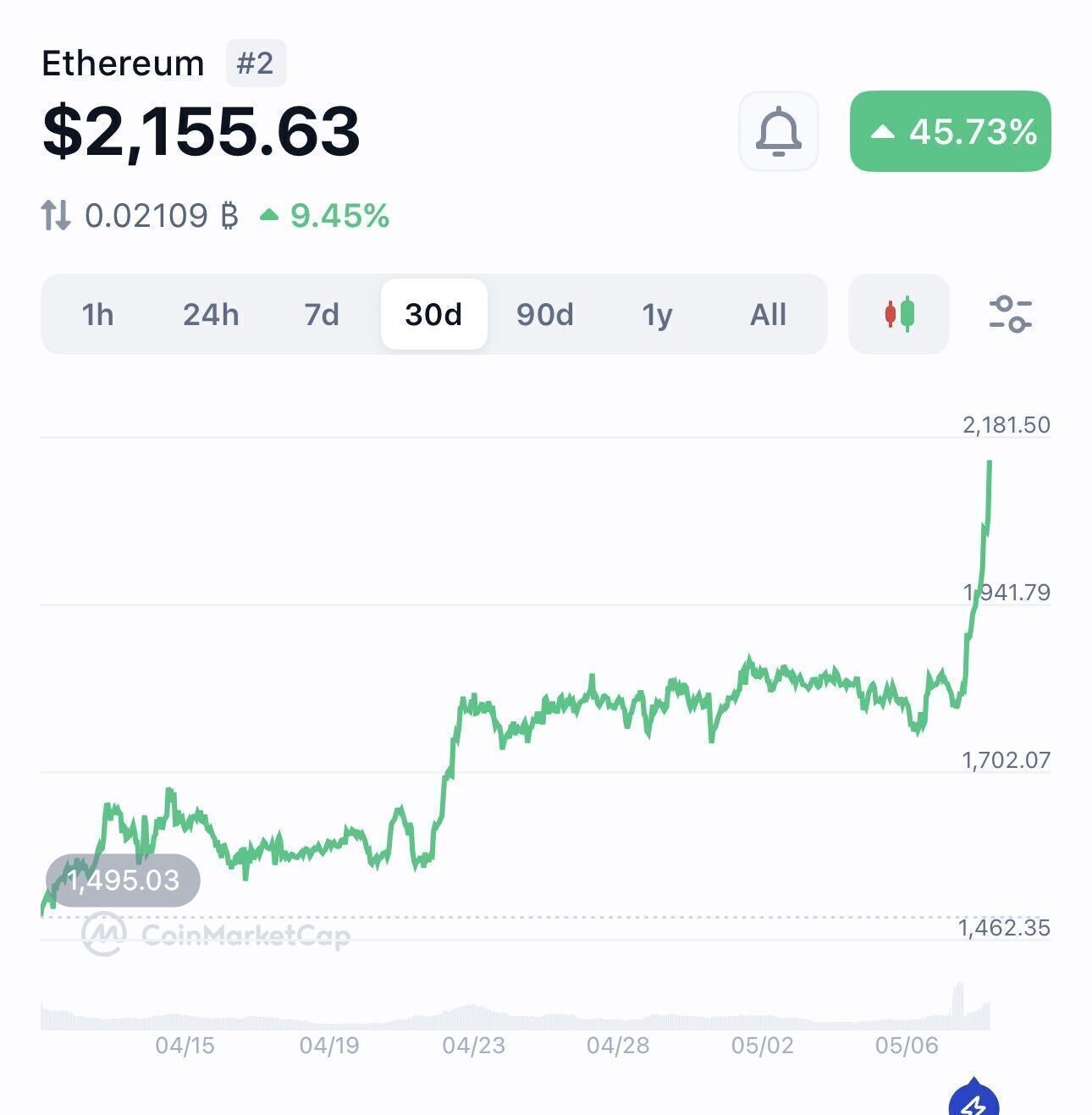The image size is (1092, 1115).
Task: Tap the 04/23 date on timeline
Action: [x=474, y=1046]
